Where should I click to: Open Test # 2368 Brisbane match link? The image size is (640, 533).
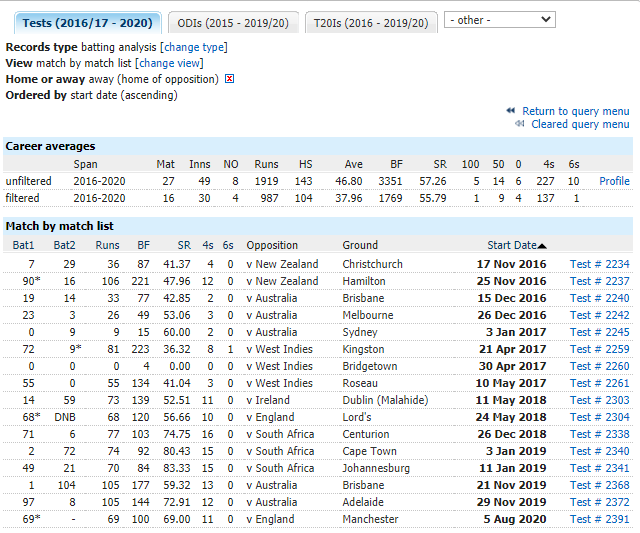600,485
